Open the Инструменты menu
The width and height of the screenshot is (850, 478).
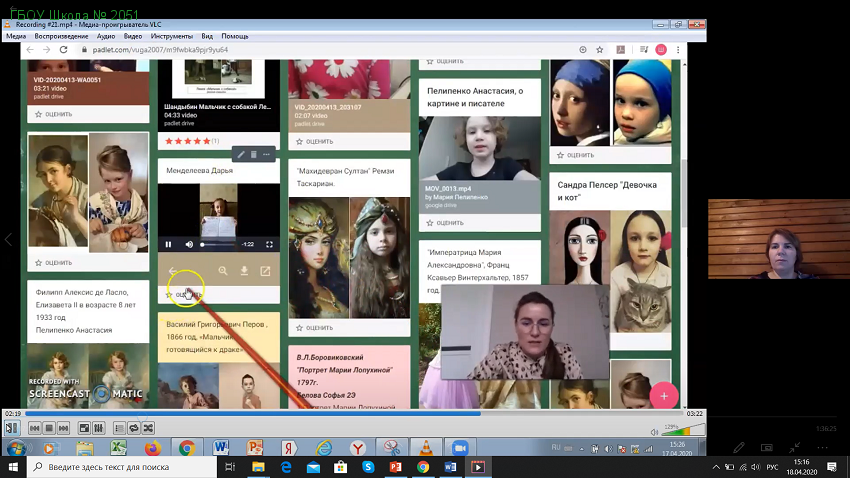(172, 36)
